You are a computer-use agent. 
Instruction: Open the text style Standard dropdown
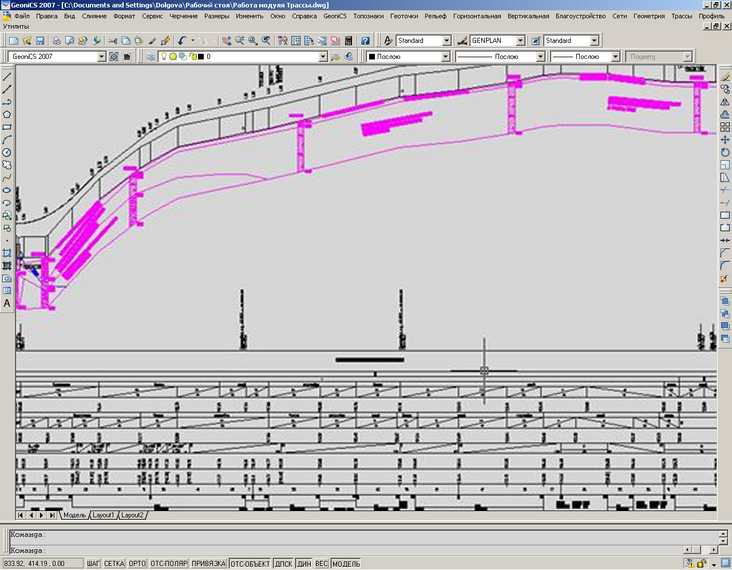tap(446, 41)
